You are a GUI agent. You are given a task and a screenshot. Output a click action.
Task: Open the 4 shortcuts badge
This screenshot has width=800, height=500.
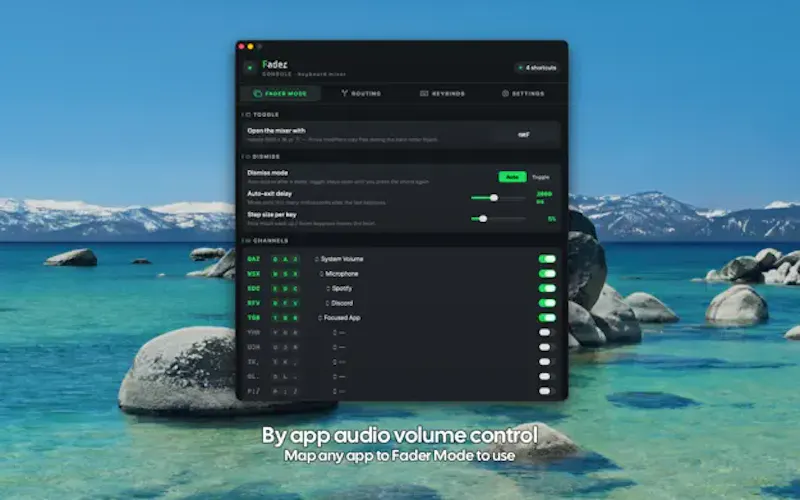537,67
